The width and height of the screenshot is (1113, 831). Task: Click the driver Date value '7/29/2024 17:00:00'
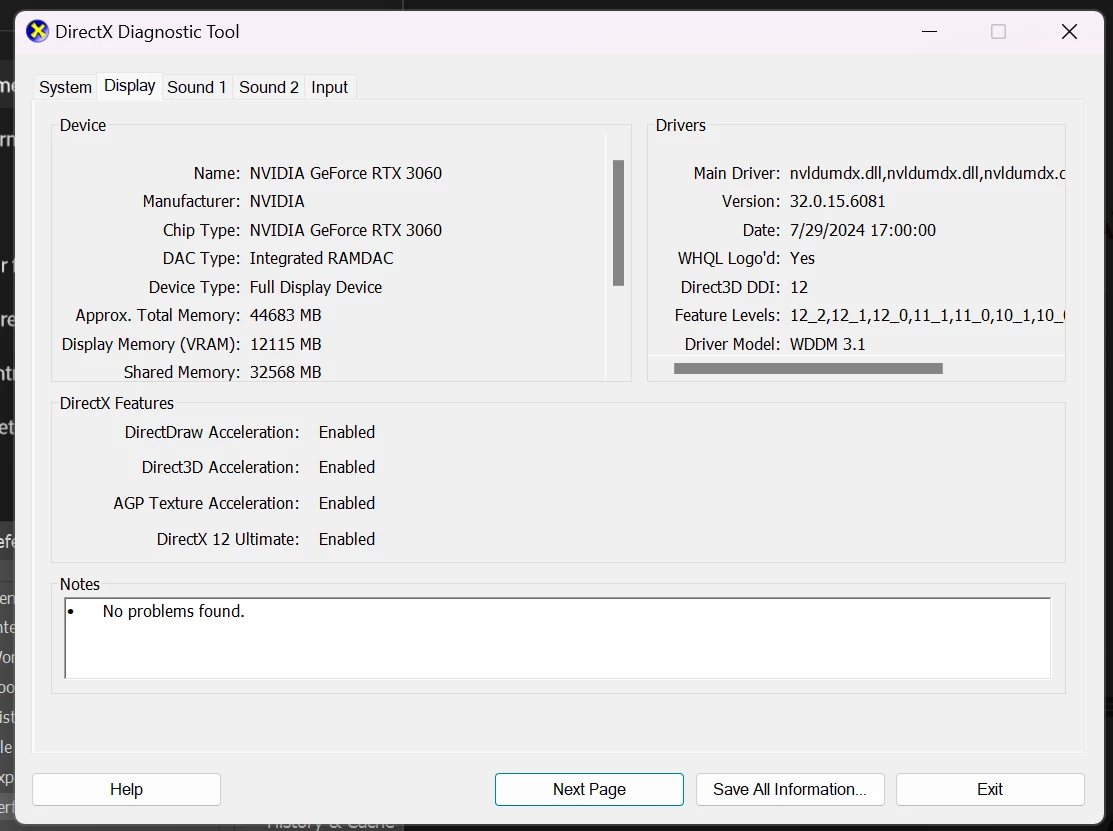[862, 230]
